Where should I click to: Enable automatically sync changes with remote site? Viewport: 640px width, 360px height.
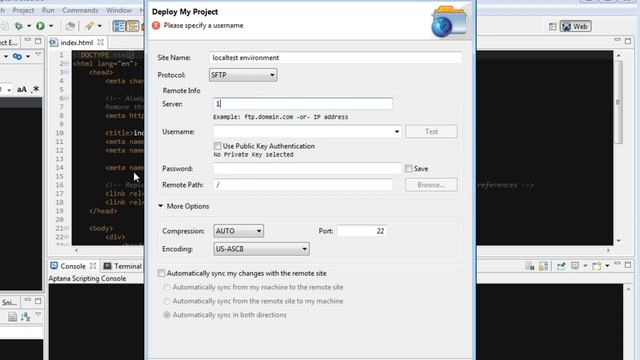[x=161, y=273]
